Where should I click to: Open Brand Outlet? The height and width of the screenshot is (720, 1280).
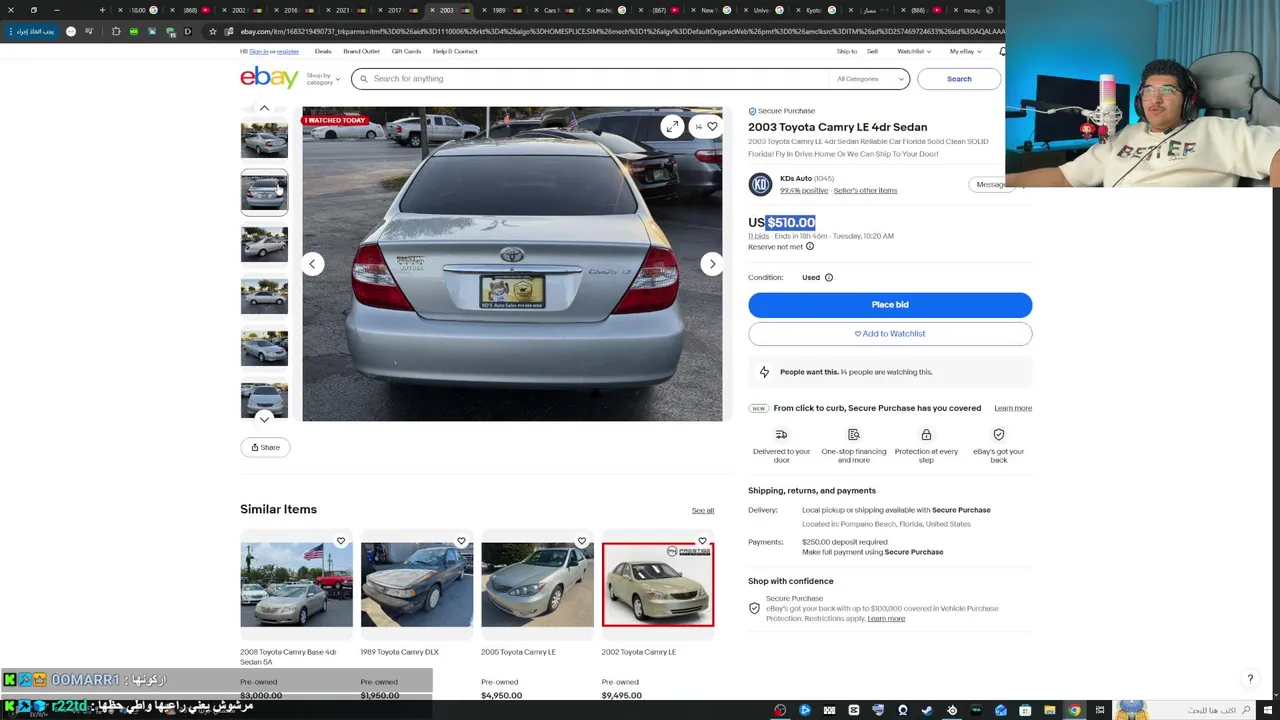tap(361, 51)
